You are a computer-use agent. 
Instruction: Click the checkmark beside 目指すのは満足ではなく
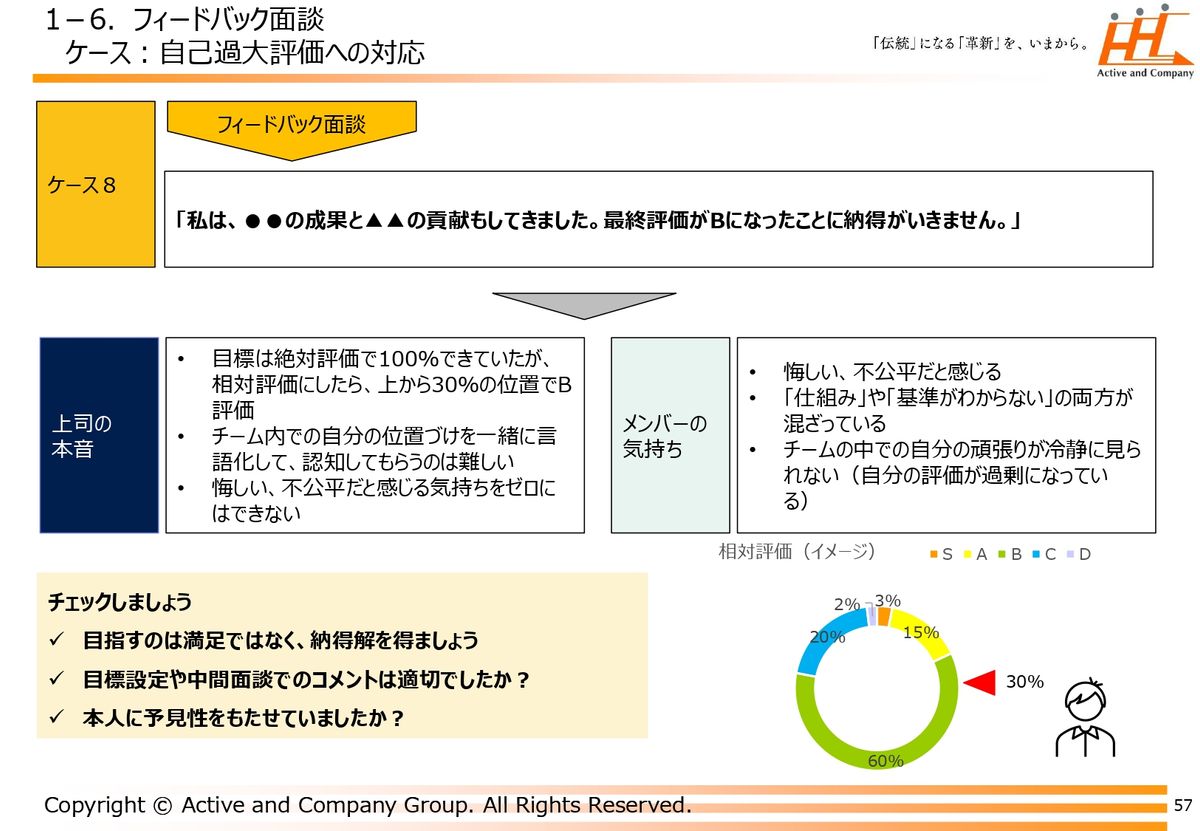(58, 640)
